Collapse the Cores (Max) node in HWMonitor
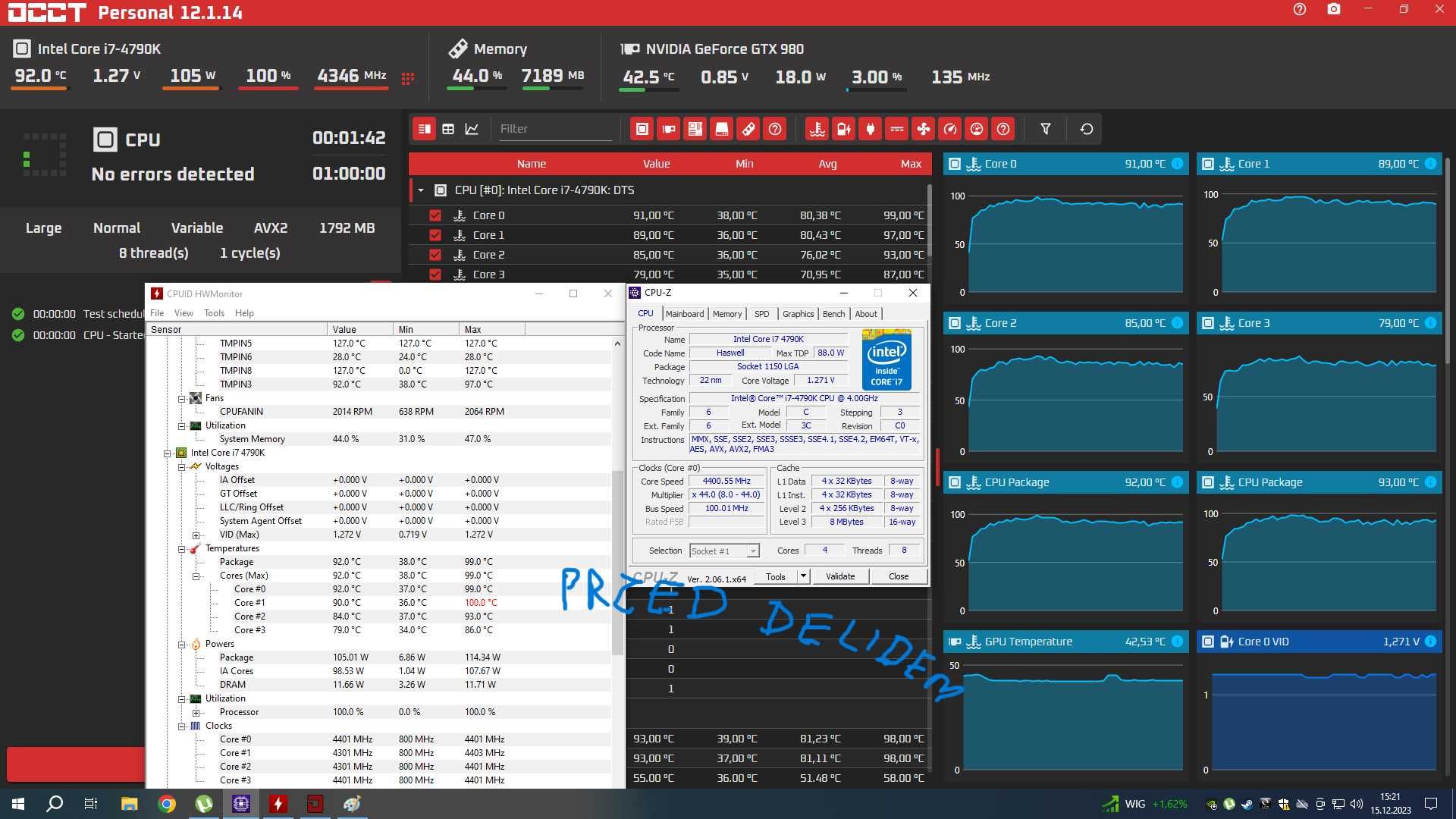Image resolution: width=1456 pixels, height=819 pixels. click(x=196, y=576)
